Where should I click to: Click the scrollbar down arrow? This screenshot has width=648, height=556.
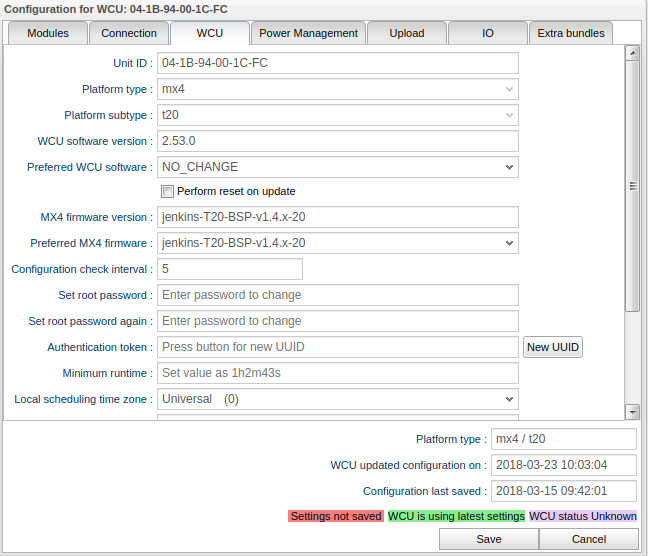coord(632,412)
